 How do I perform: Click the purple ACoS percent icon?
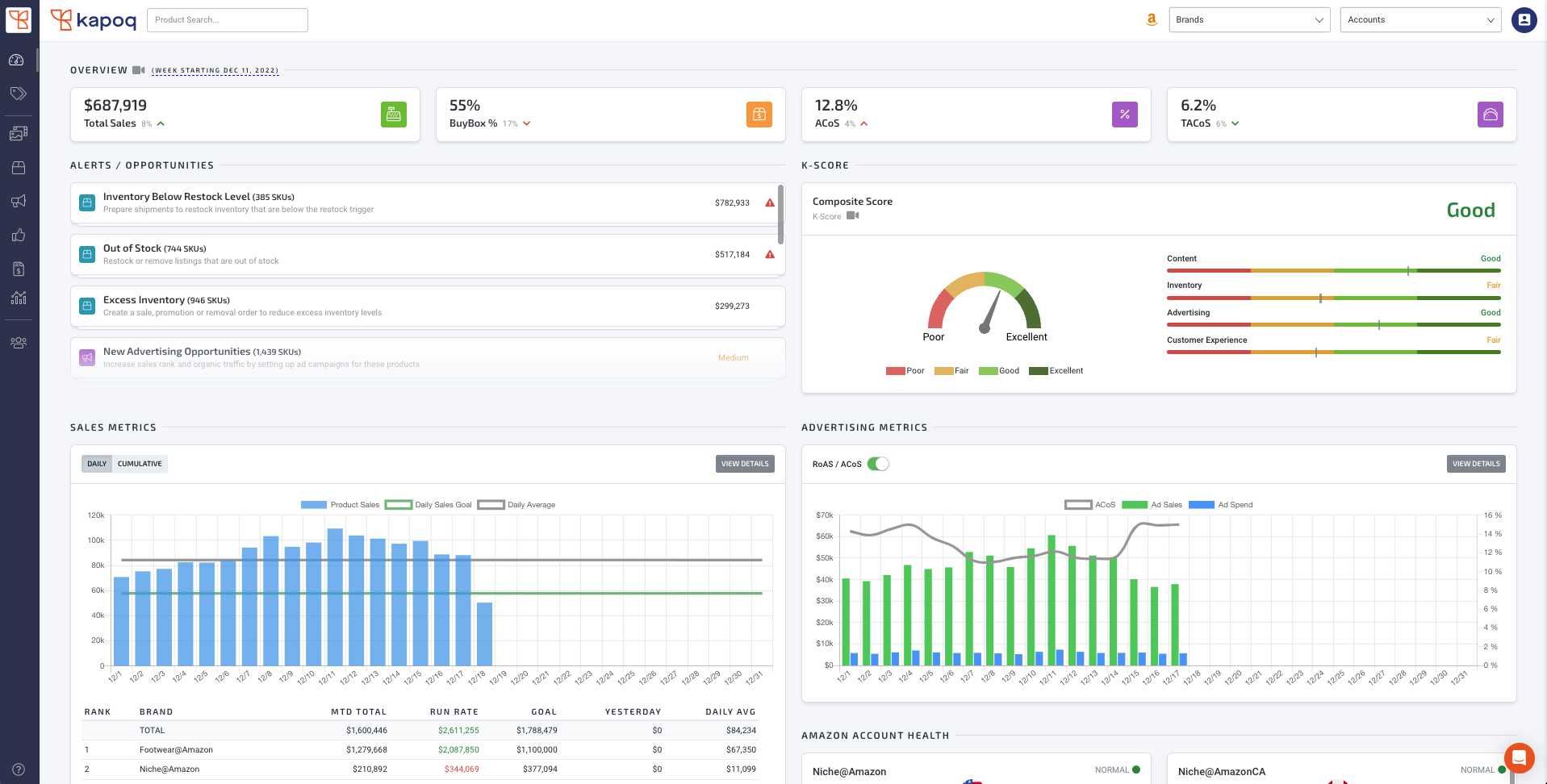(1125, 115)
